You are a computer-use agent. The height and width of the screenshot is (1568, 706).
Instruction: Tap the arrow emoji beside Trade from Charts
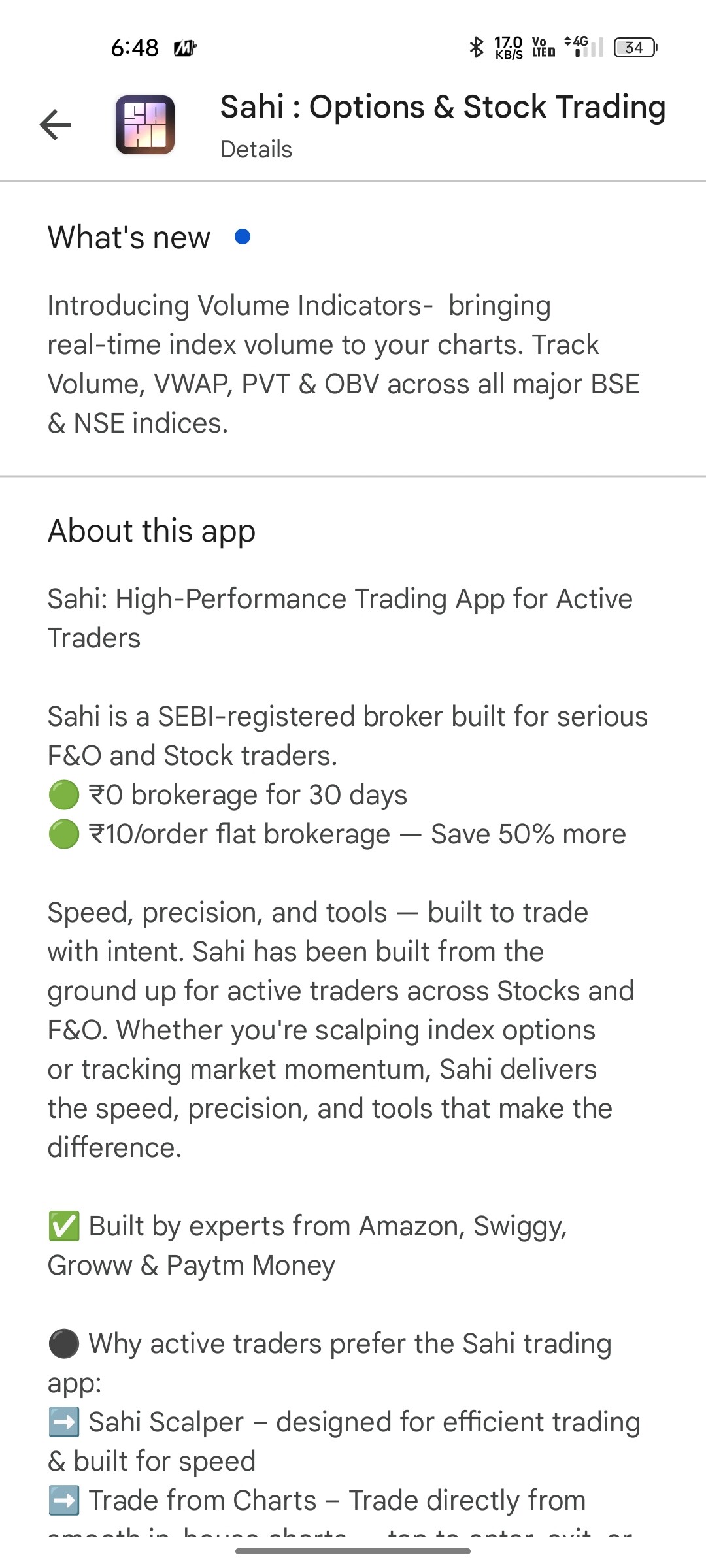pyautogui.click(x=64, y=1501)
